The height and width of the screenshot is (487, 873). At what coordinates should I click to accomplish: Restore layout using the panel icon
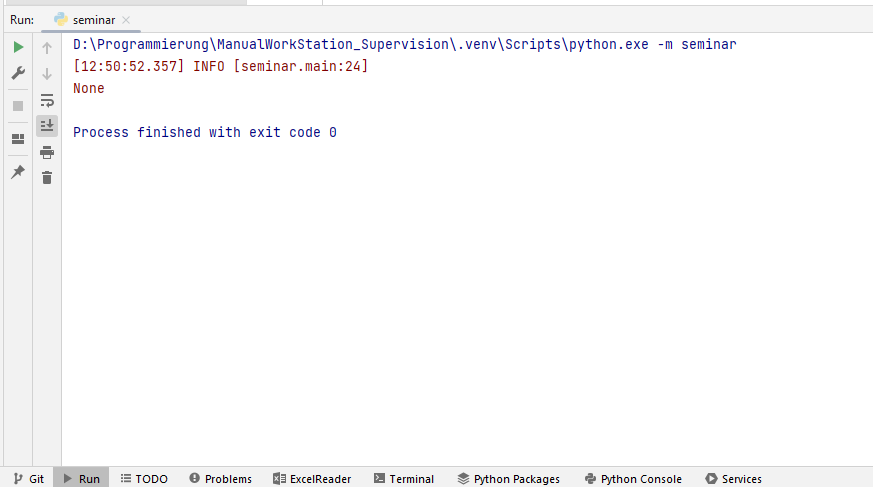(18, 139)
